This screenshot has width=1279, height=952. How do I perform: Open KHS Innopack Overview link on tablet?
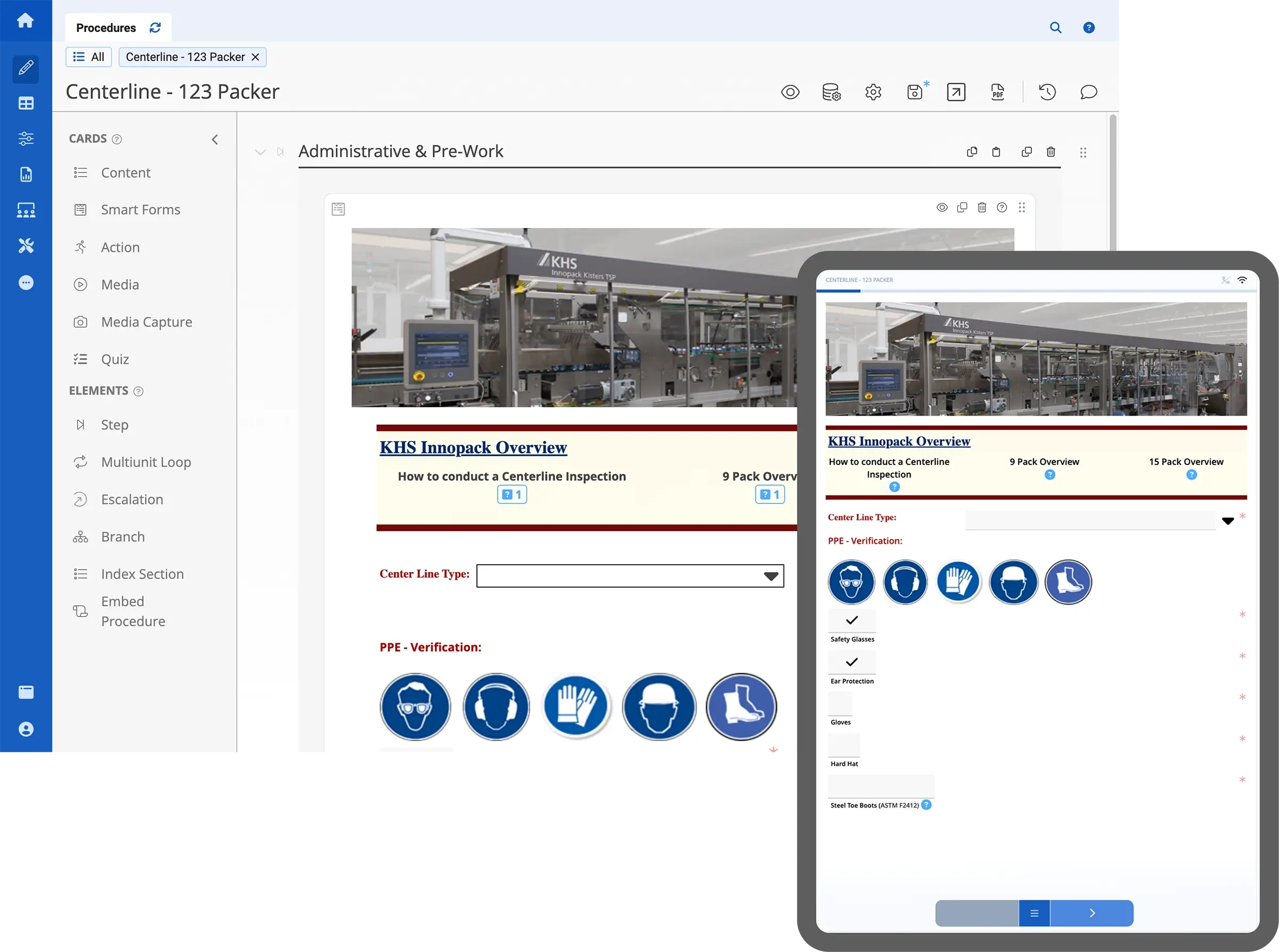pyautogui.click(x=899, y=442)
